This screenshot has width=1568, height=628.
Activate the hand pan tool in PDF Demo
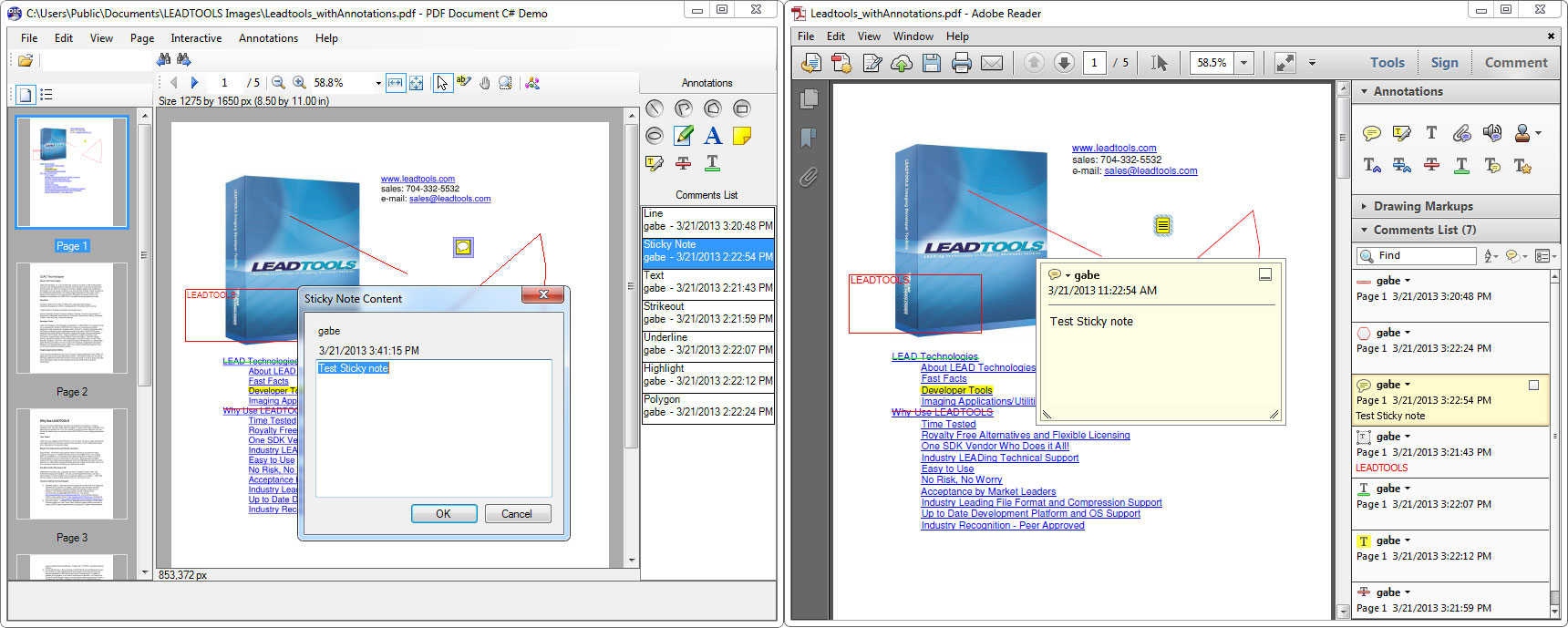485,83
